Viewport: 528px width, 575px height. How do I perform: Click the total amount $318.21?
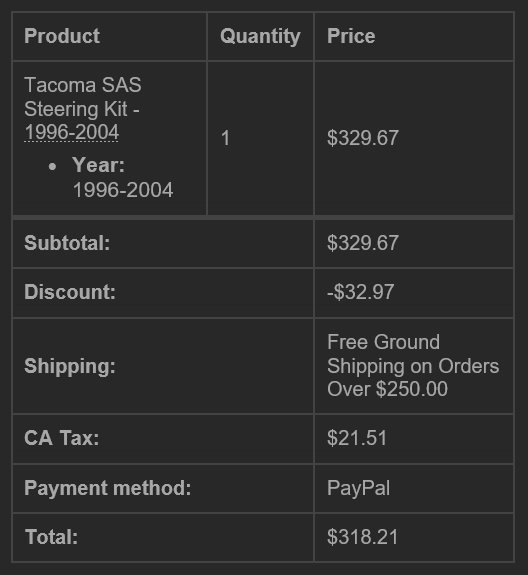[362, 537]
